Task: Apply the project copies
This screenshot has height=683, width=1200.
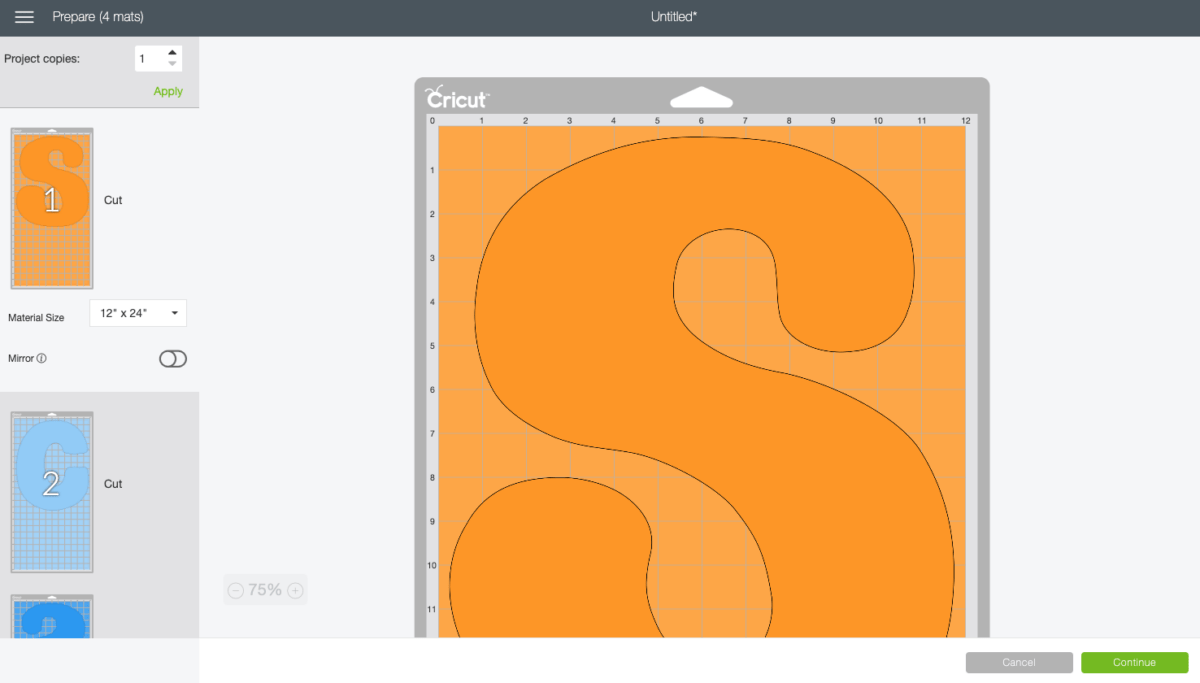Action: coord(168,91)
